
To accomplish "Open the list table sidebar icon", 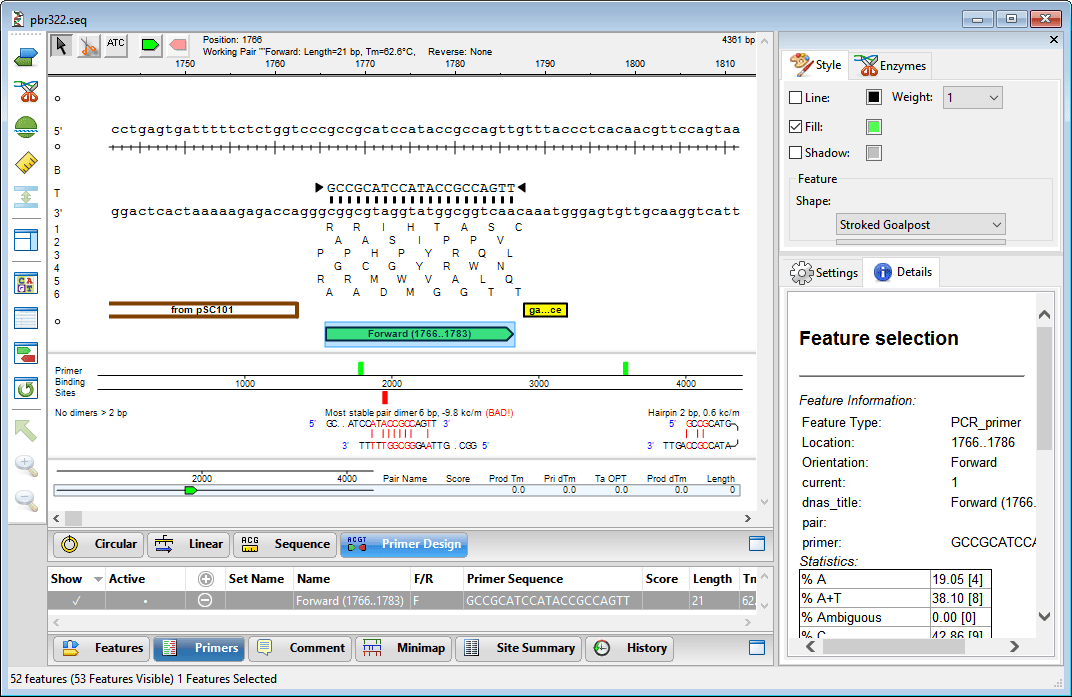I will [x=26, y=318].
